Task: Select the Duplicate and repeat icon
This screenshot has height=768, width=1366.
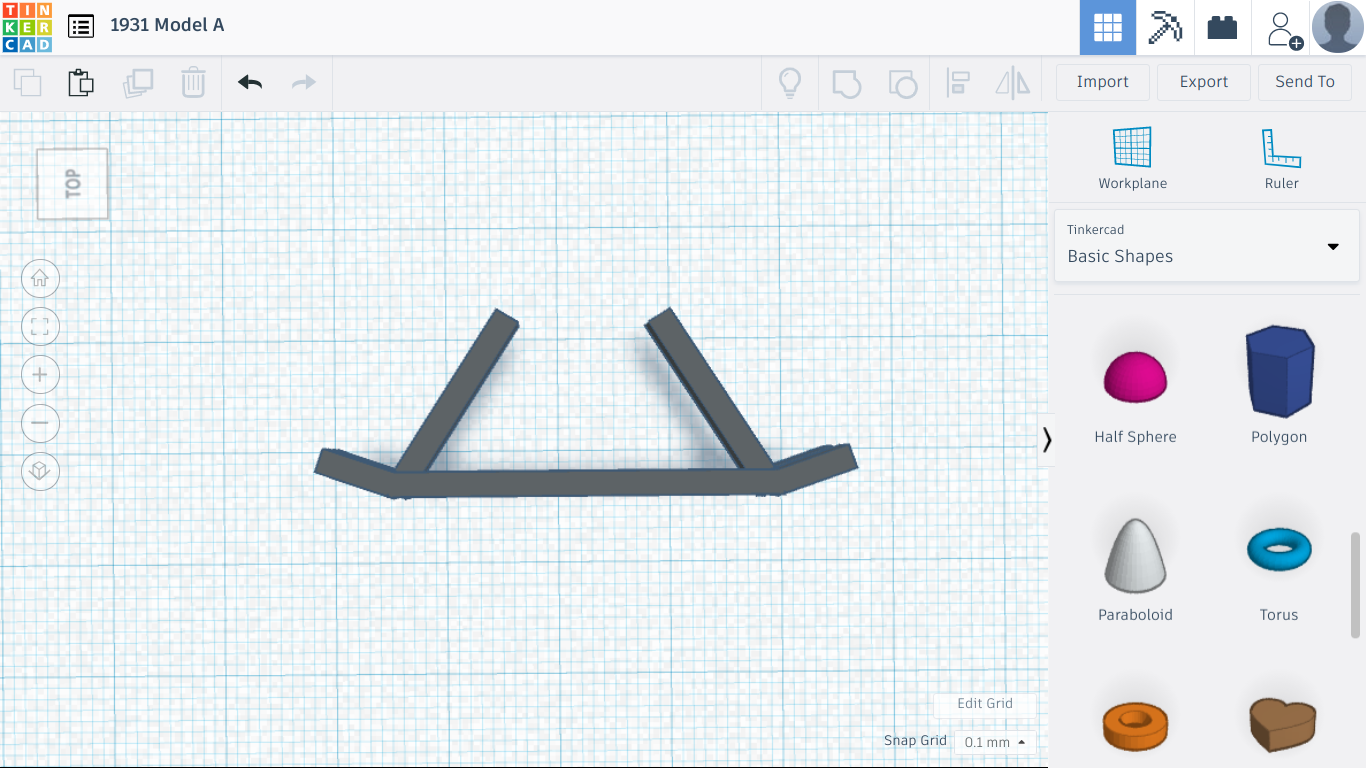Action: 138,82
